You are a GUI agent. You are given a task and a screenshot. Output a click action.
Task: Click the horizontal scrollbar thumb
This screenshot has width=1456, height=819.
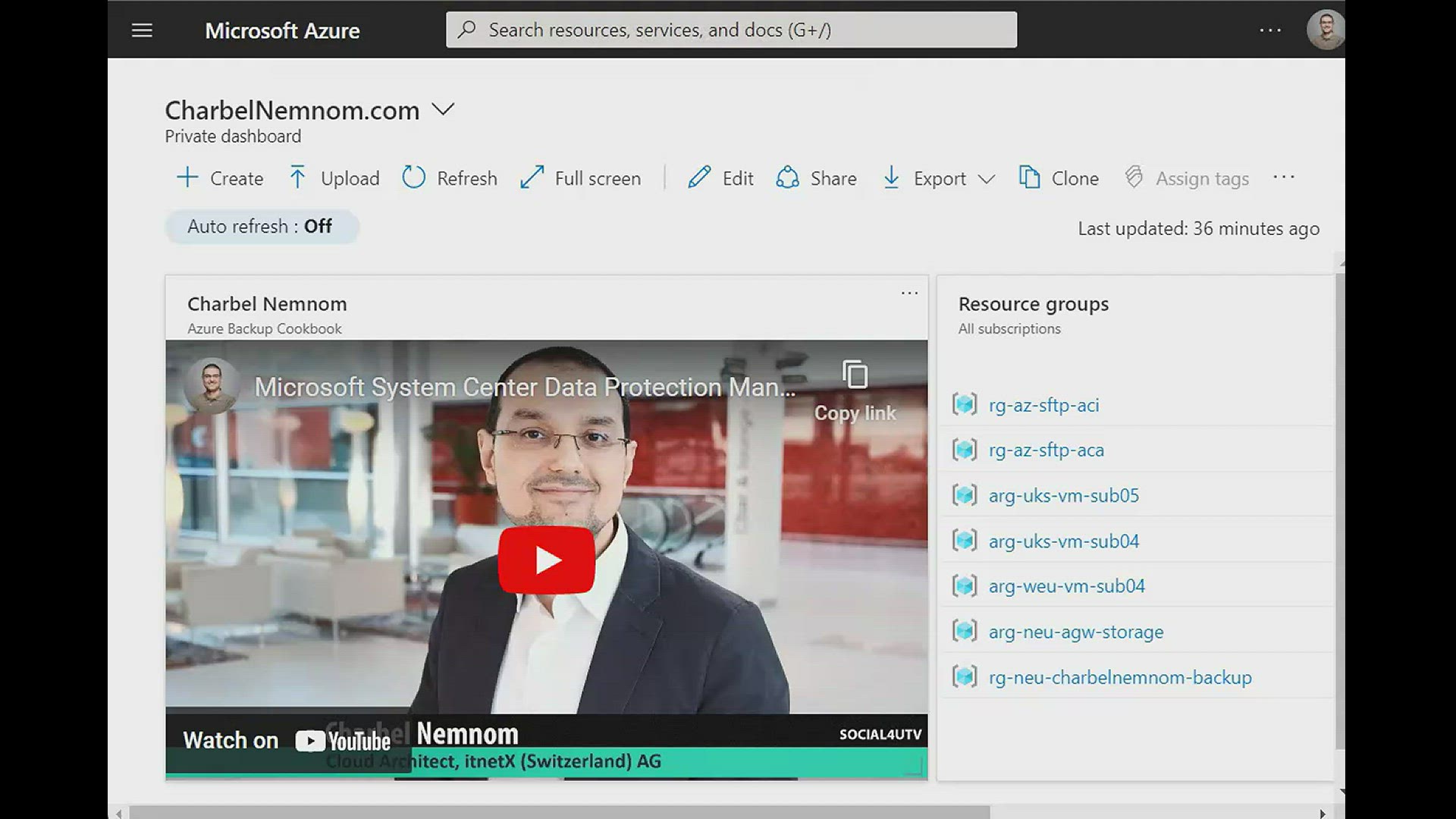coord(560,812)
